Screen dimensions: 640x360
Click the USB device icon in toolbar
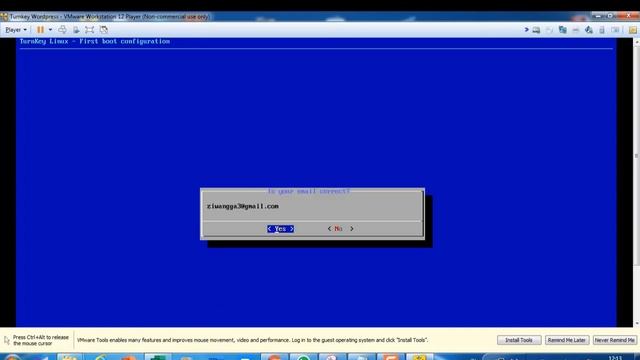[x=602, y=30]
